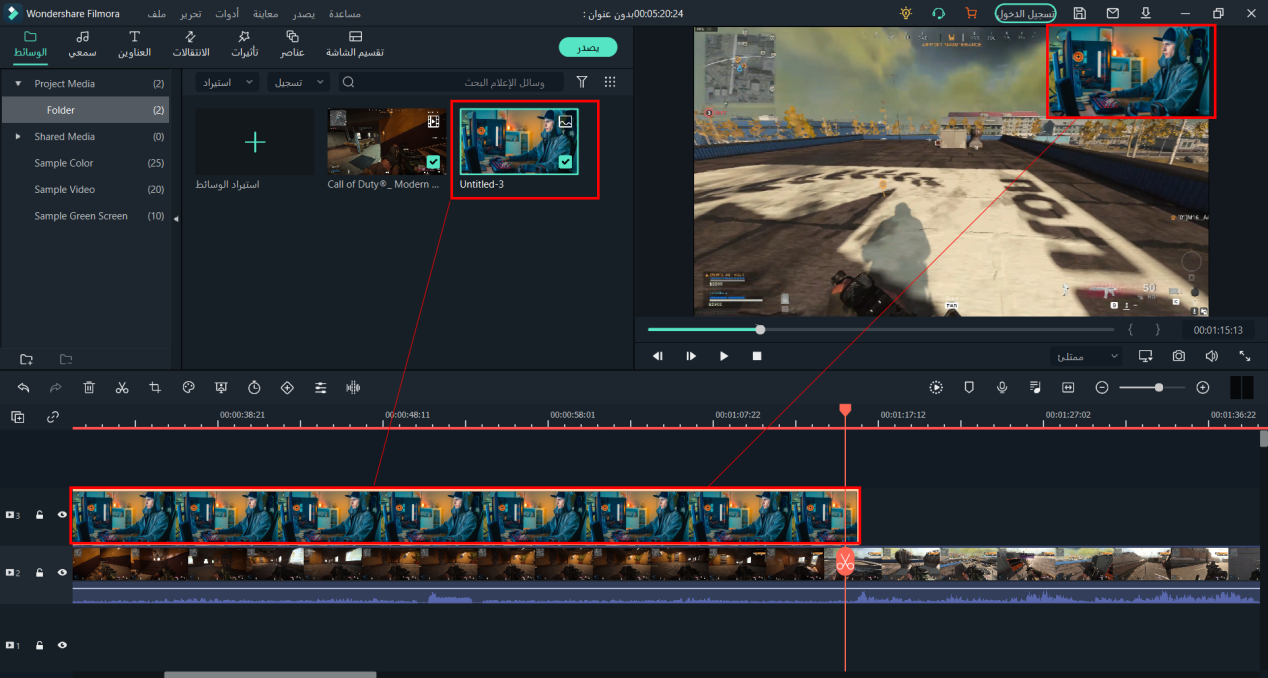Image resolution: width=1268 pixels, height=678 pixels.
Task: Select the Call of Duty media thumbnail
Action: (387, 142)
